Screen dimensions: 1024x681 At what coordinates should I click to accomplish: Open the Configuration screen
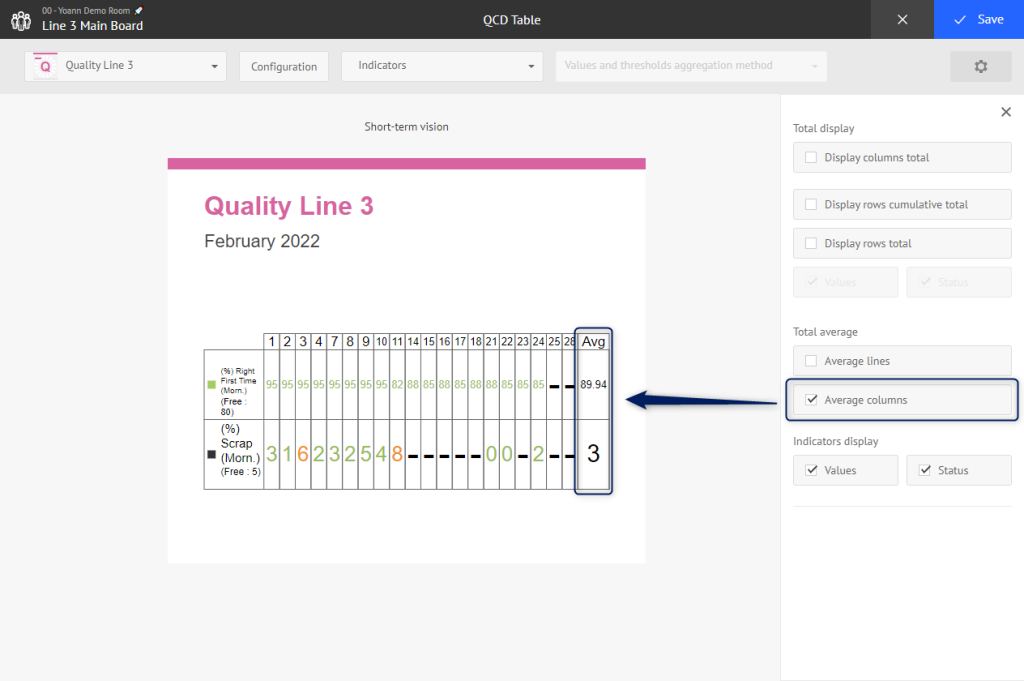(x=283, y=66)
